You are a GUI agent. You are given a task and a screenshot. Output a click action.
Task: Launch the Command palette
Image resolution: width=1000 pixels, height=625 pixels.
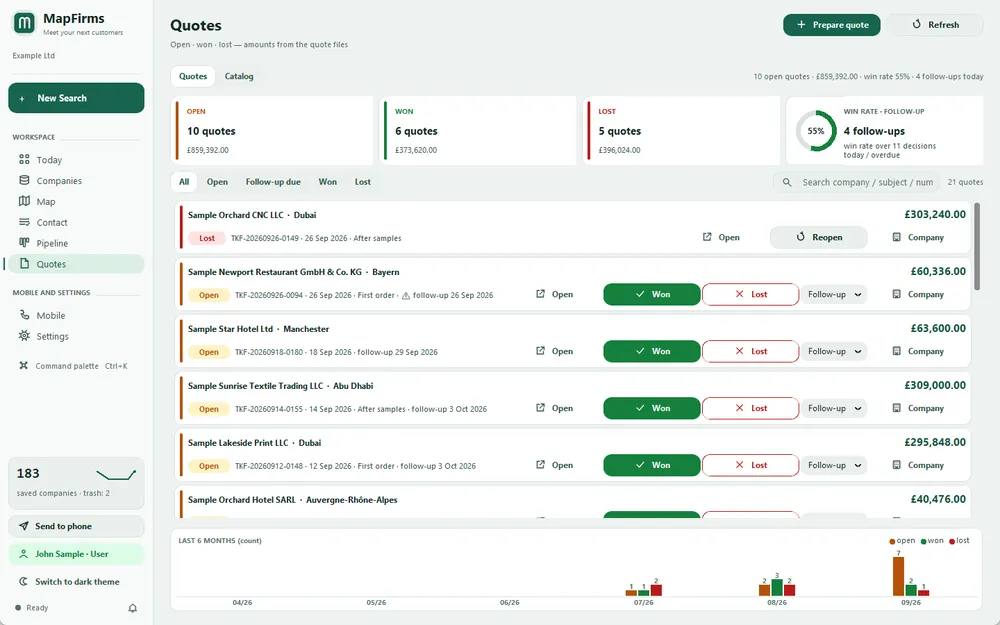[76, 366]
